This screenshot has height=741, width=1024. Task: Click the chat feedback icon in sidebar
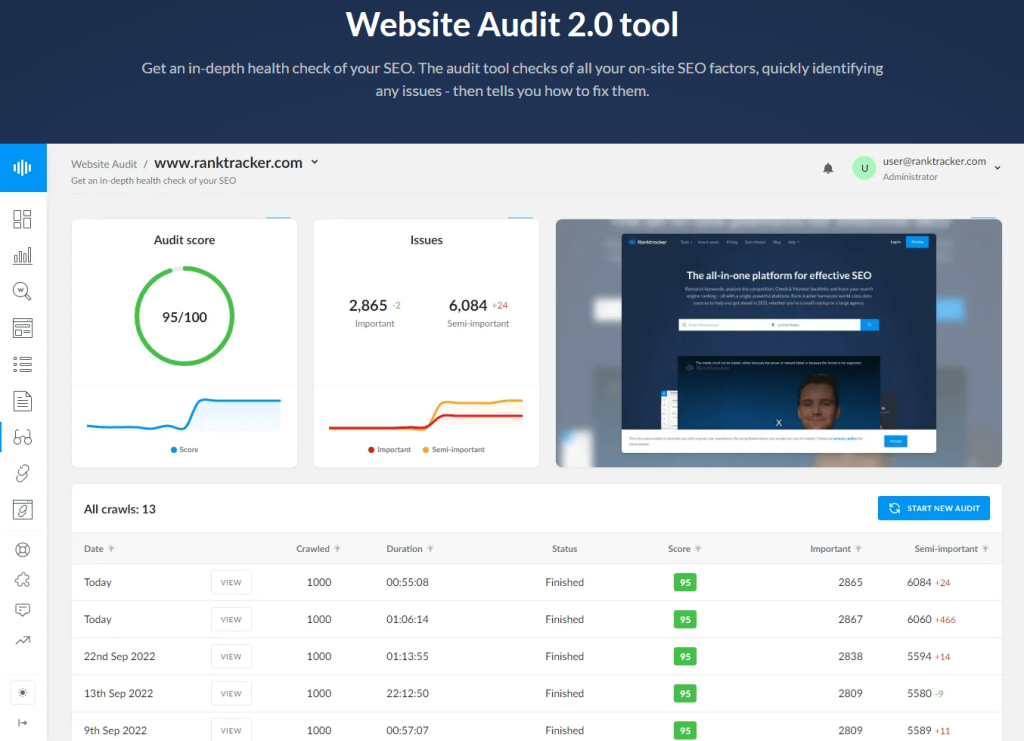pyautogui.click(x=23, y=610)
